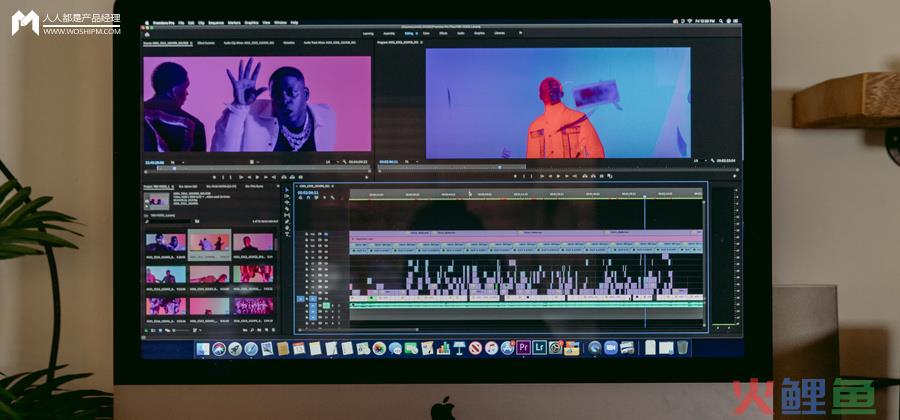The width and height of the screenshot is (900, 420).
Task: Open Sort Icons menu in Project panel
Action: coord(195,330)
